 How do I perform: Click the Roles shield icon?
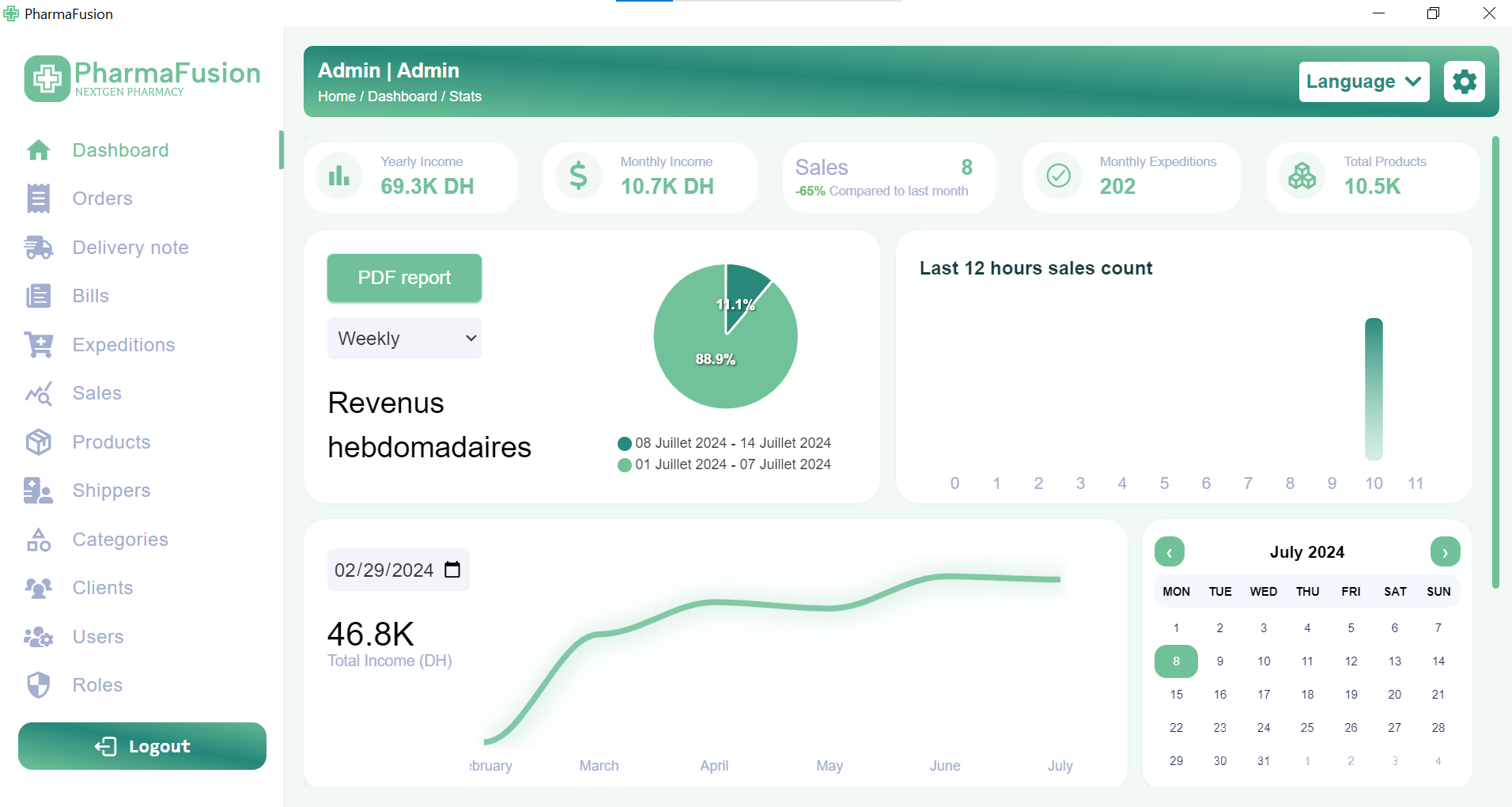38,685
